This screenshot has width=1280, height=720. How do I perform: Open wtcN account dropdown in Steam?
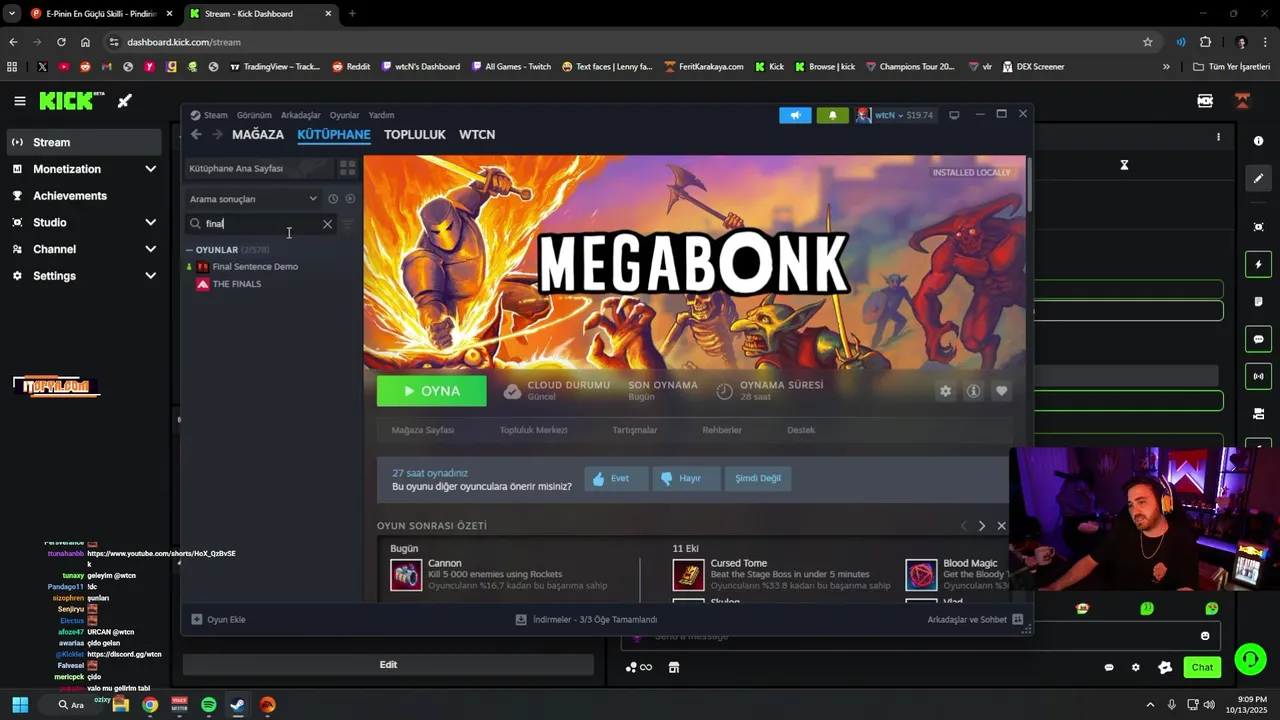895,115
